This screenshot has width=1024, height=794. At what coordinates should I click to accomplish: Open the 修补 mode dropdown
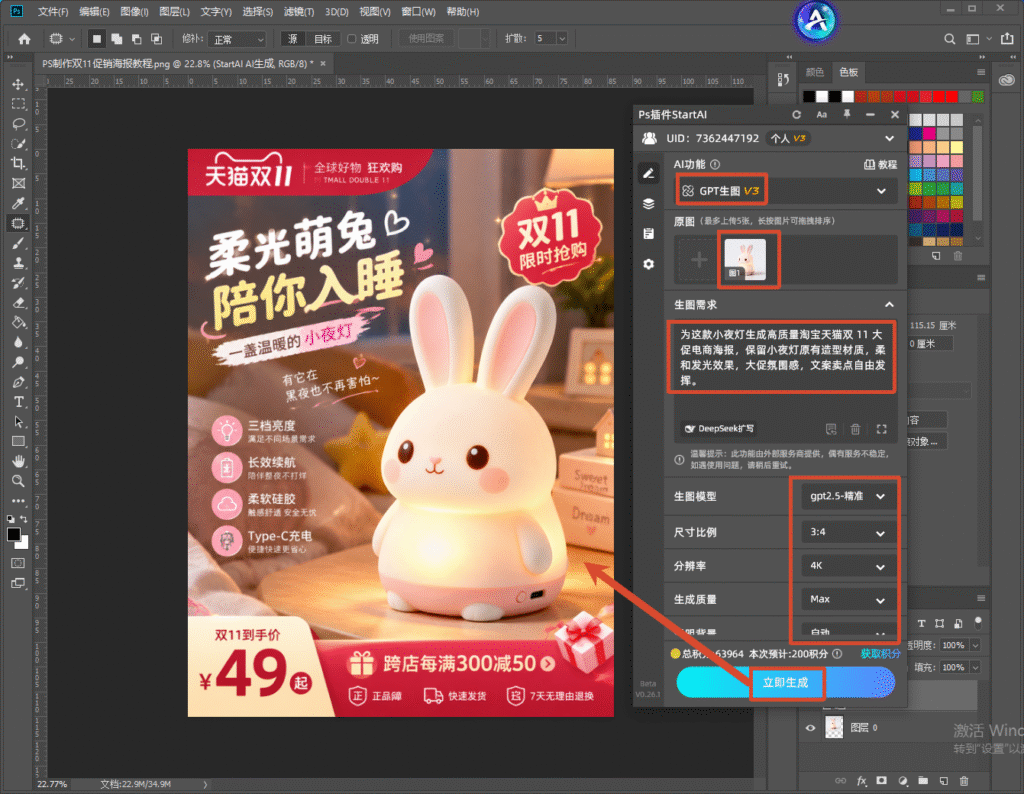tap(237, 39)
